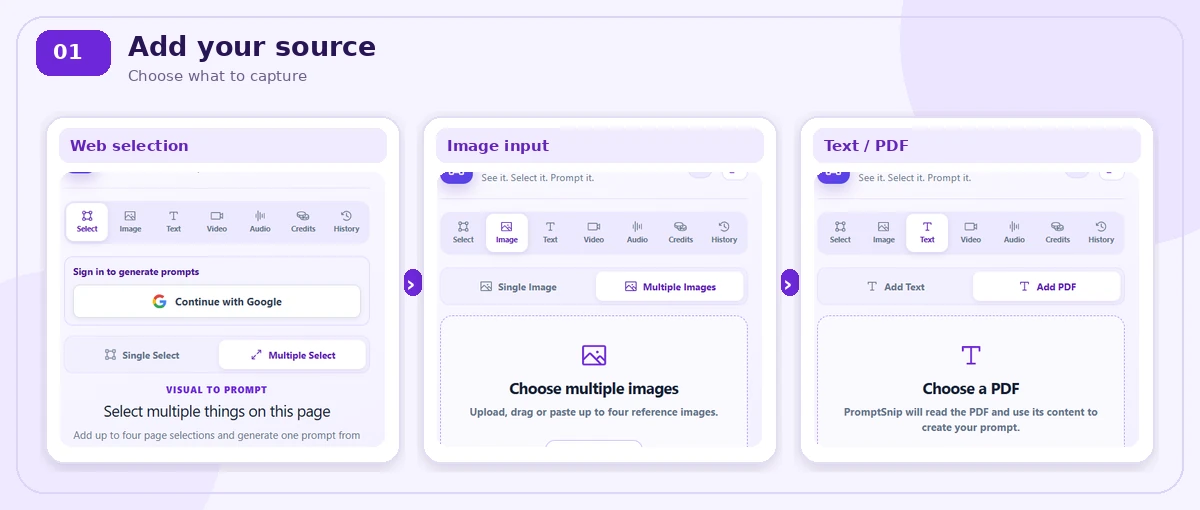Viewport: 1200px width, 510px height.
Task: Click the Choose multiple images heading
Action: point(594,389)
